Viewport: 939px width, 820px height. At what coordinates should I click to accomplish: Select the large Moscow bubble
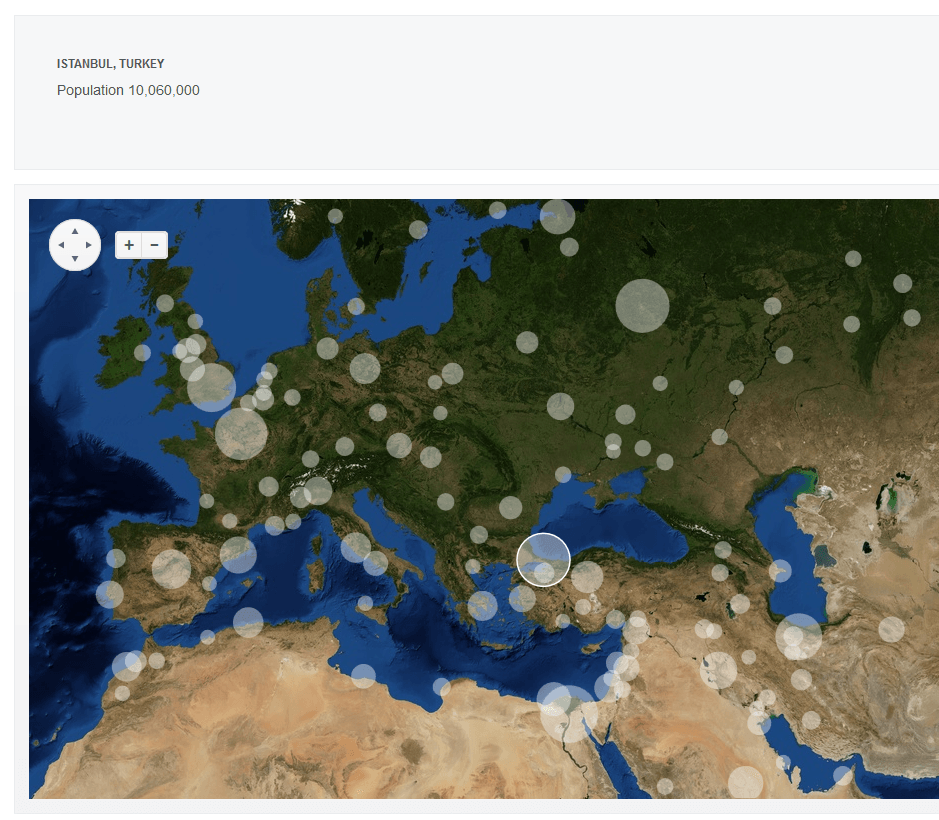pyautogui.click(x=642, y=305)
